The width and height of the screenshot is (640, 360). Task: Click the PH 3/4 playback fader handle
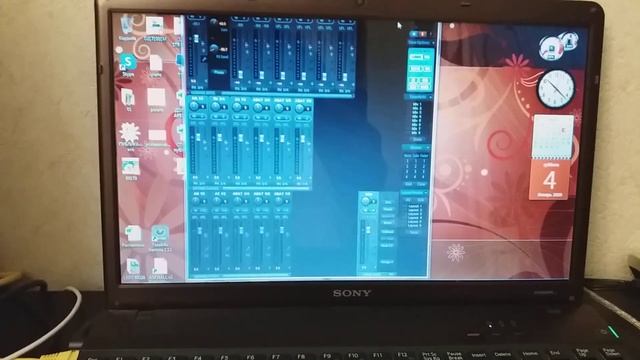click(x=220, y=138)
